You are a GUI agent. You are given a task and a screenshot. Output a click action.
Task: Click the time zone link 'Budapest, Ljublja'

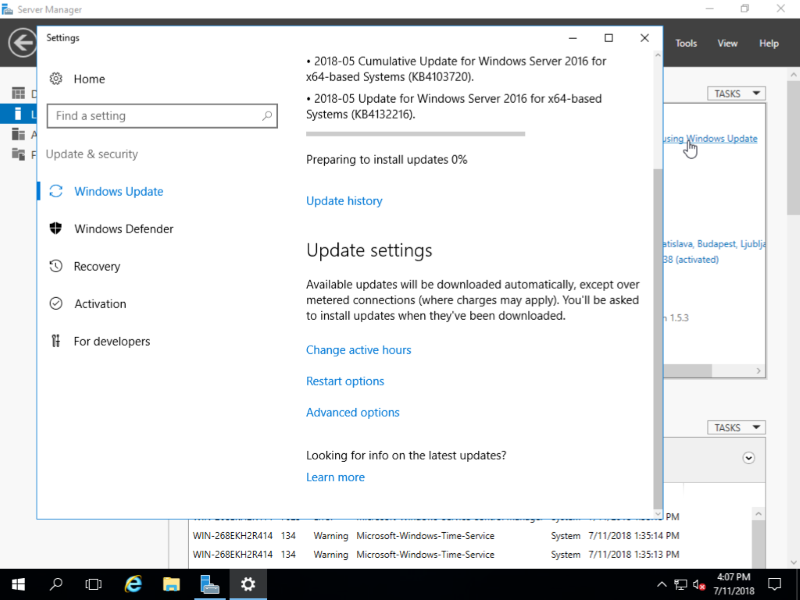714,244
